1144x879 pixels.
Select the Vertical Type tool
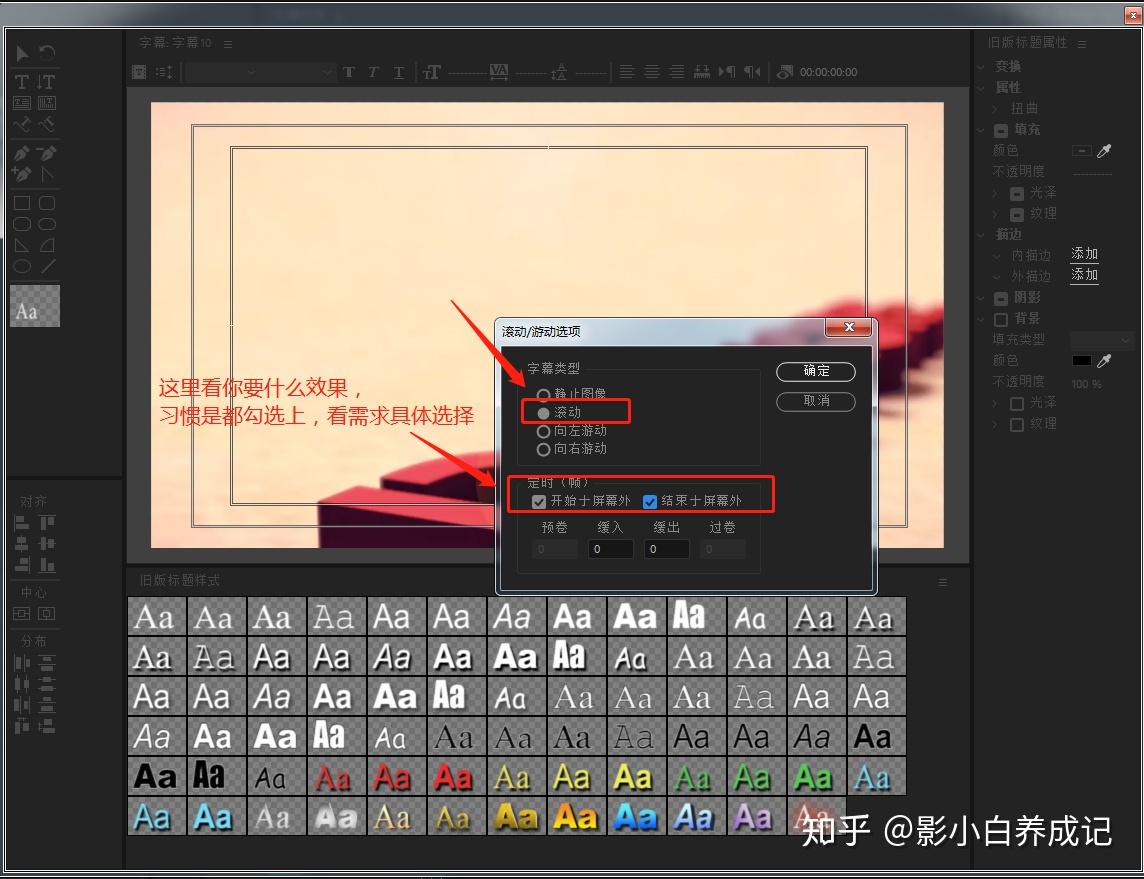[x=47, y=82]
